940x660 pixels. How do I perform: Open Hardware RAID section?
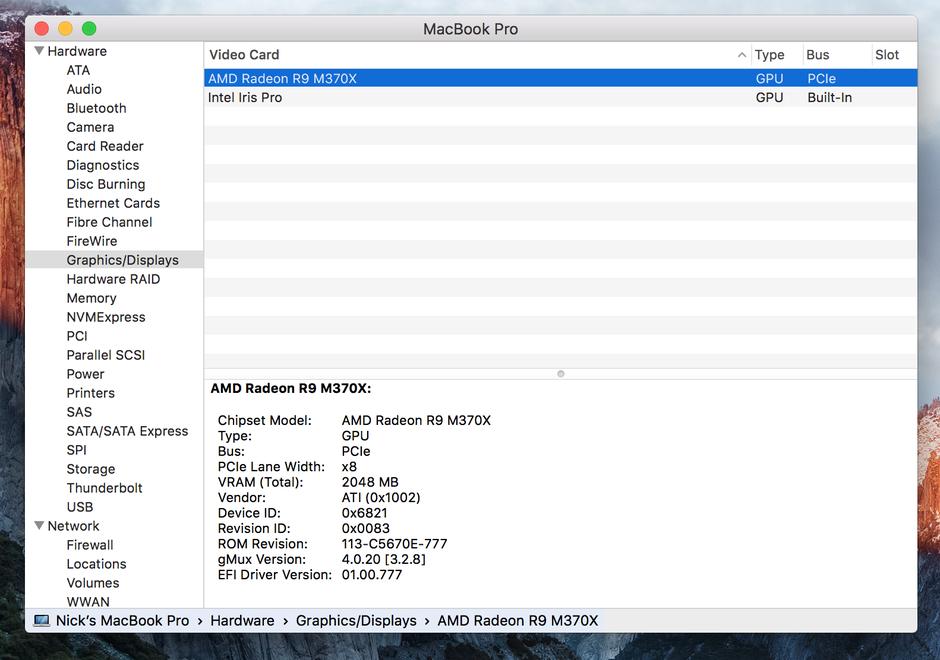(x=113, y=279)
